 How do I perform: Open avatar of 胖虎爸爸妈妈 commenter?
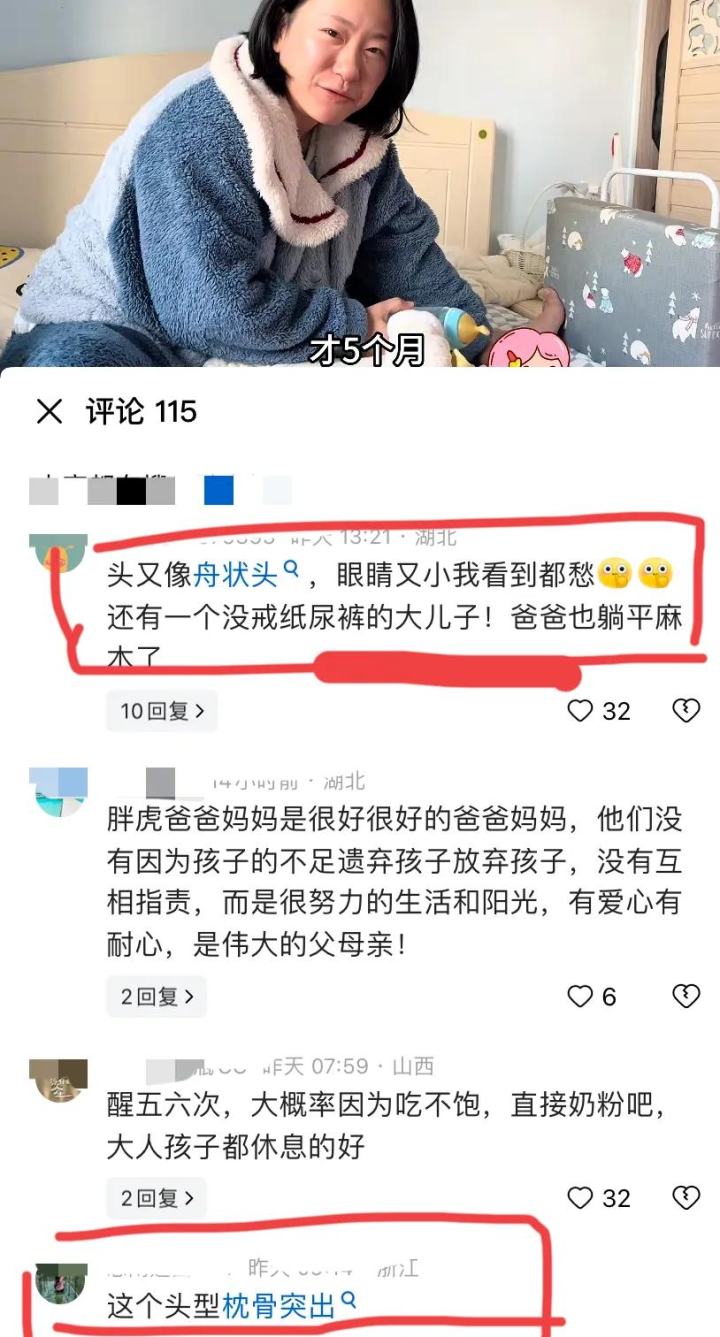pos(59,792)
